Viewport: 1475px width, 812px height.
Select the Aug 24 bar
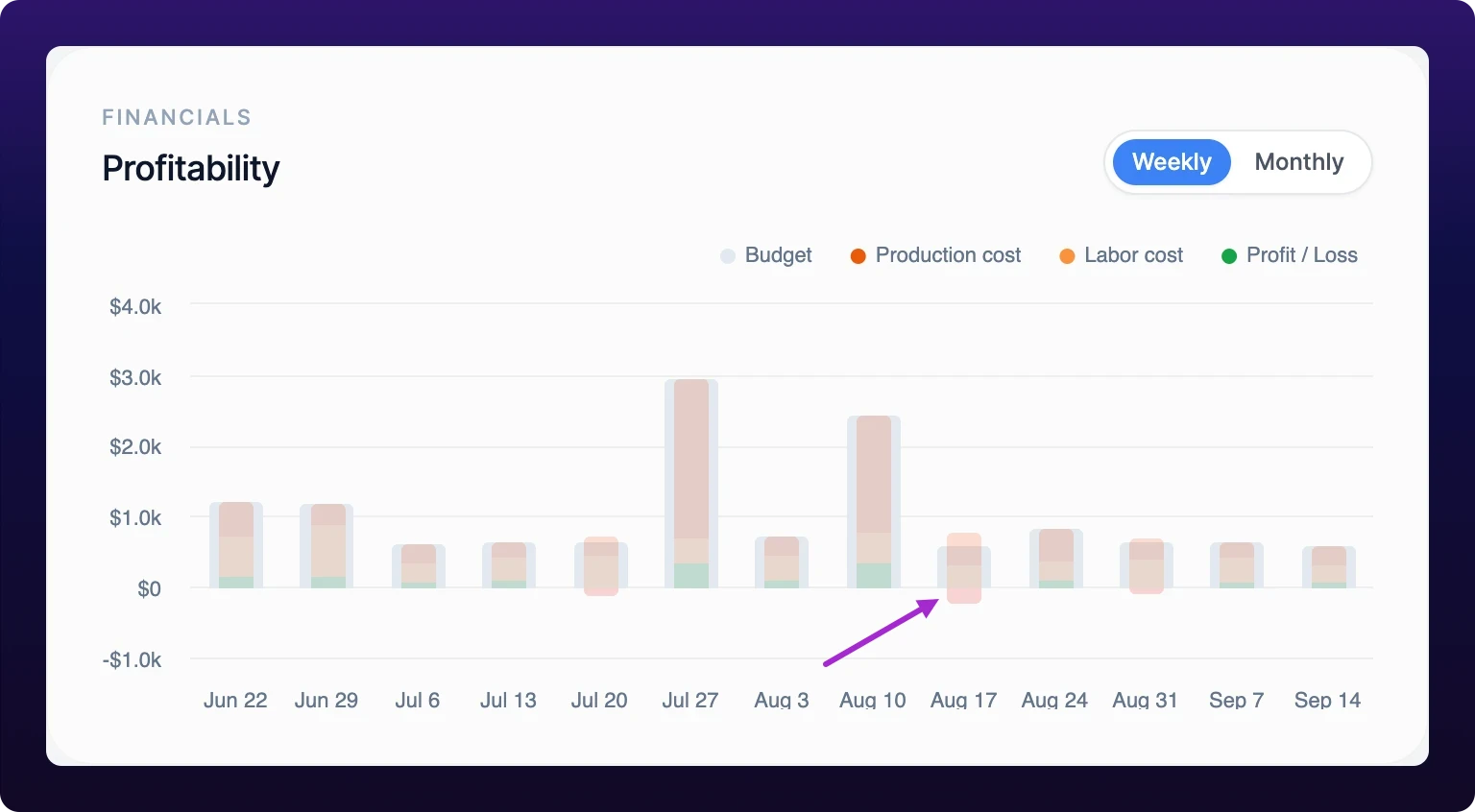(x=1056, y=559)
